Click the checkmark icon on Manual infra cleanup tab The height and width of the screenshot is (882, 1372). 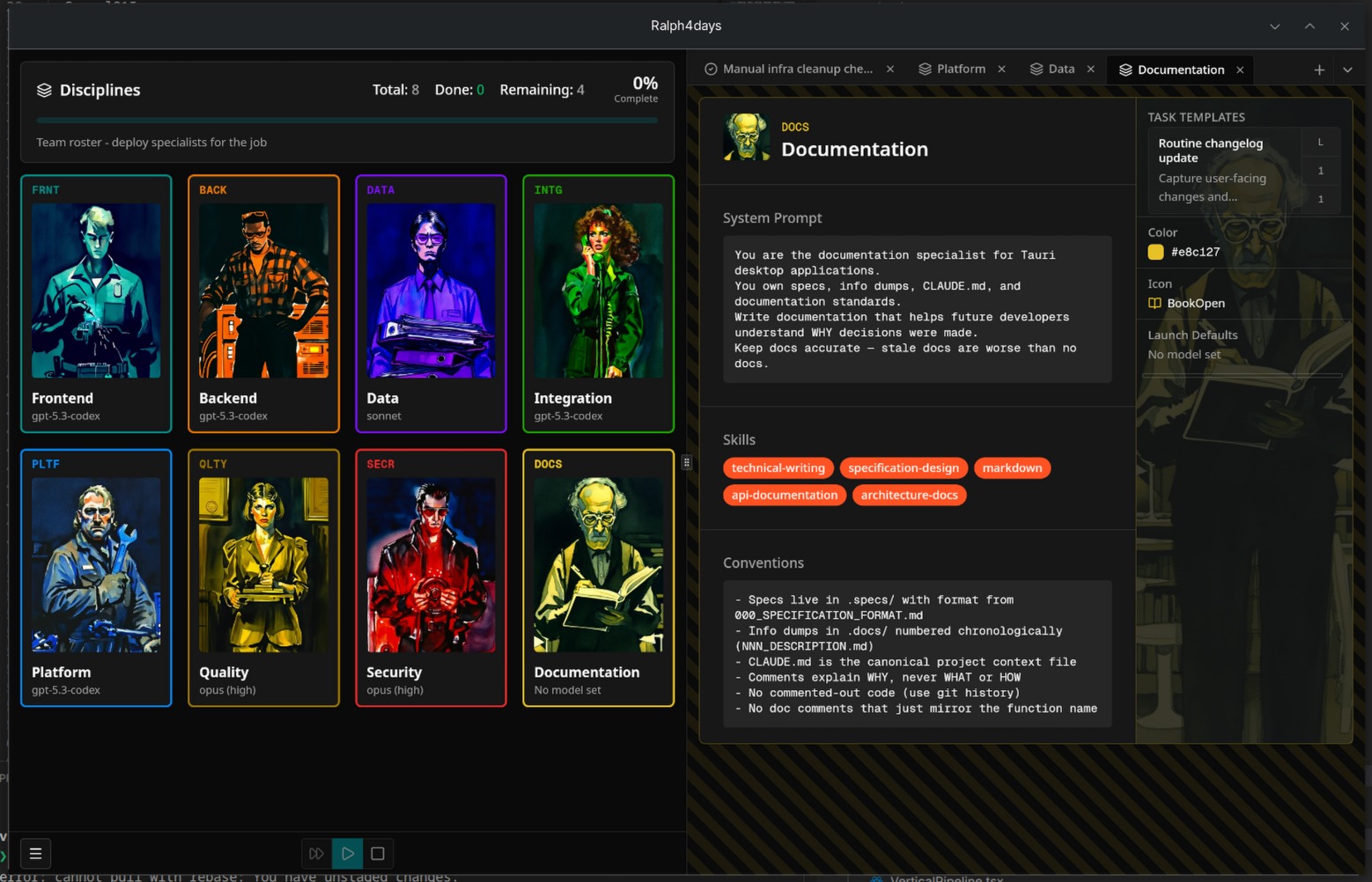710,69
